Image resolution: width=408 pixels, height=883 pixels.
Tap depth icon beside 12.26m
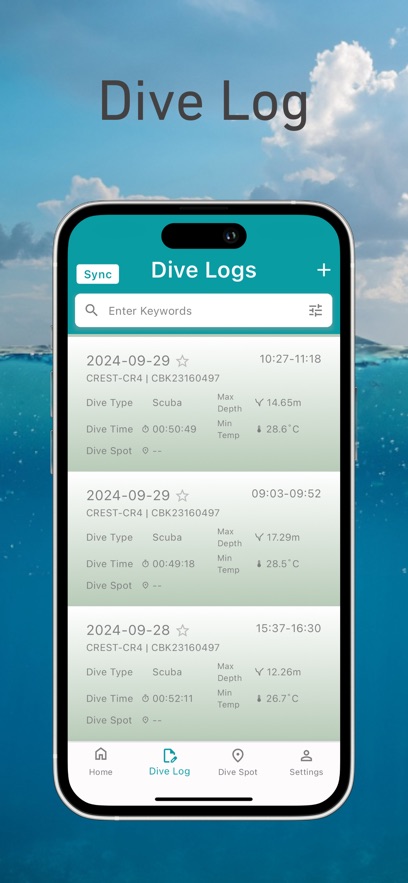(x=259, y=672)
